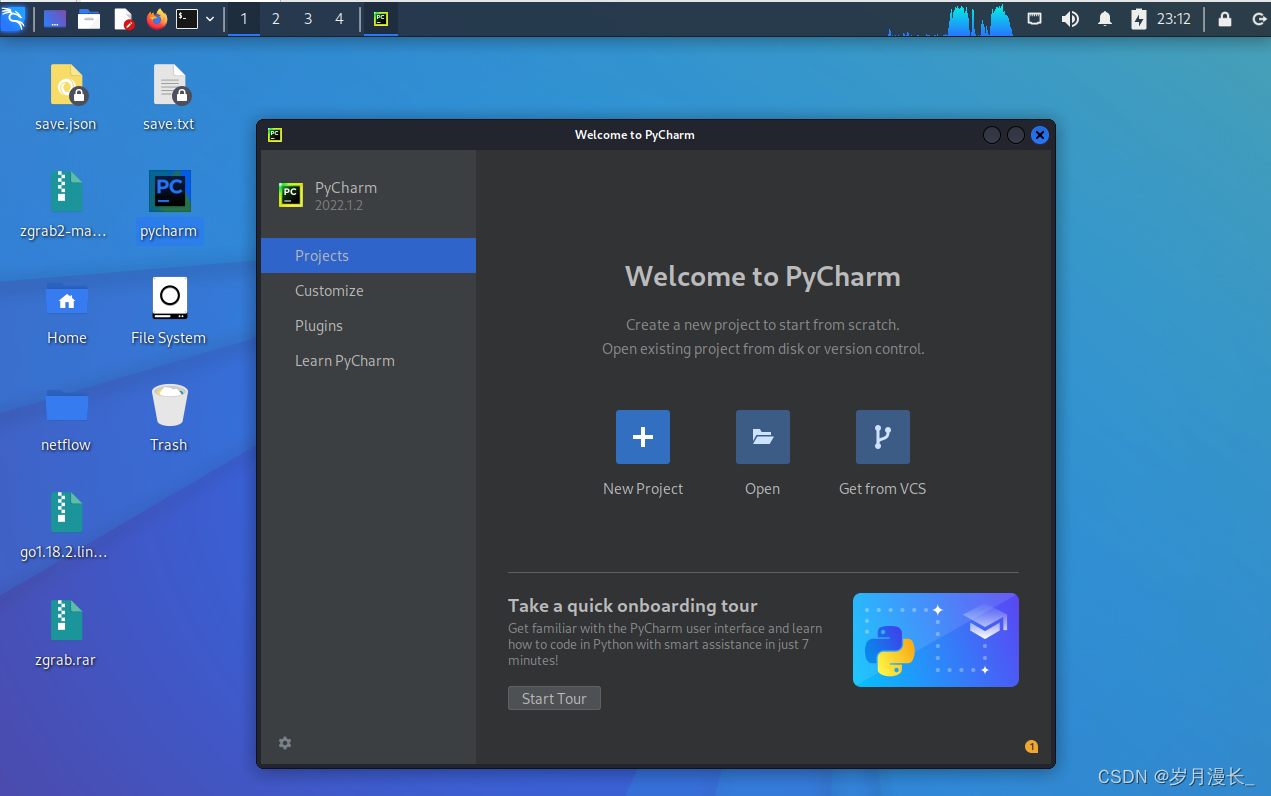This screenshot has height=796, width=1271.
Task: Open the pycharm desktop shortcut
Action: (169, 191)
